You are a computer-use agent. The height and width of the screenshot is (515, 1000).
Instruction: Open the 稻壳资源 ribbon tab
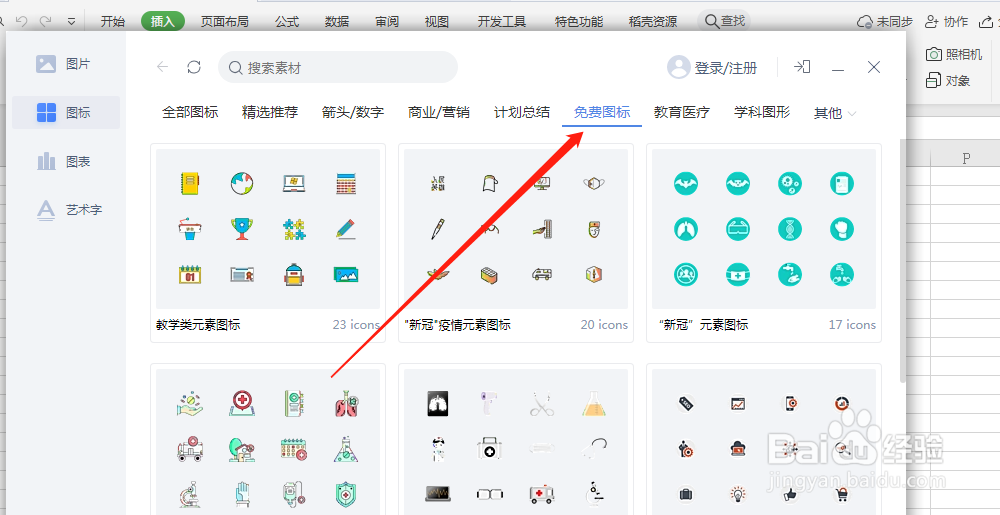(x=652, y=22)
